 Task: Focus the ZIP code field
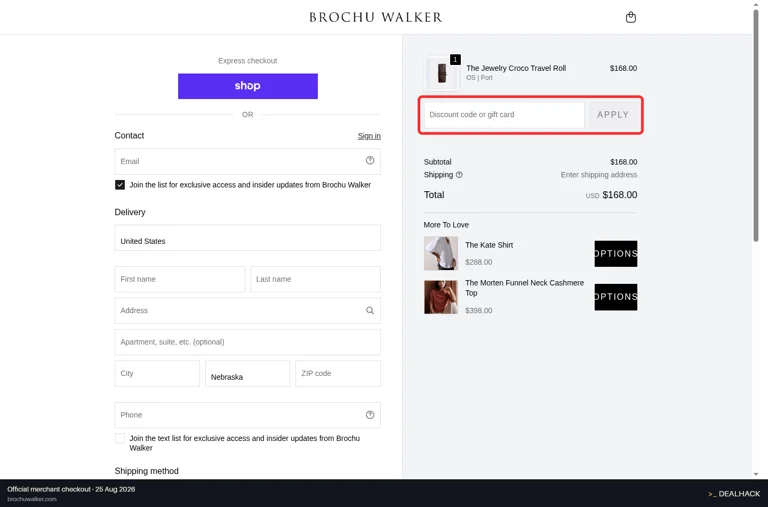click(338, 373)
